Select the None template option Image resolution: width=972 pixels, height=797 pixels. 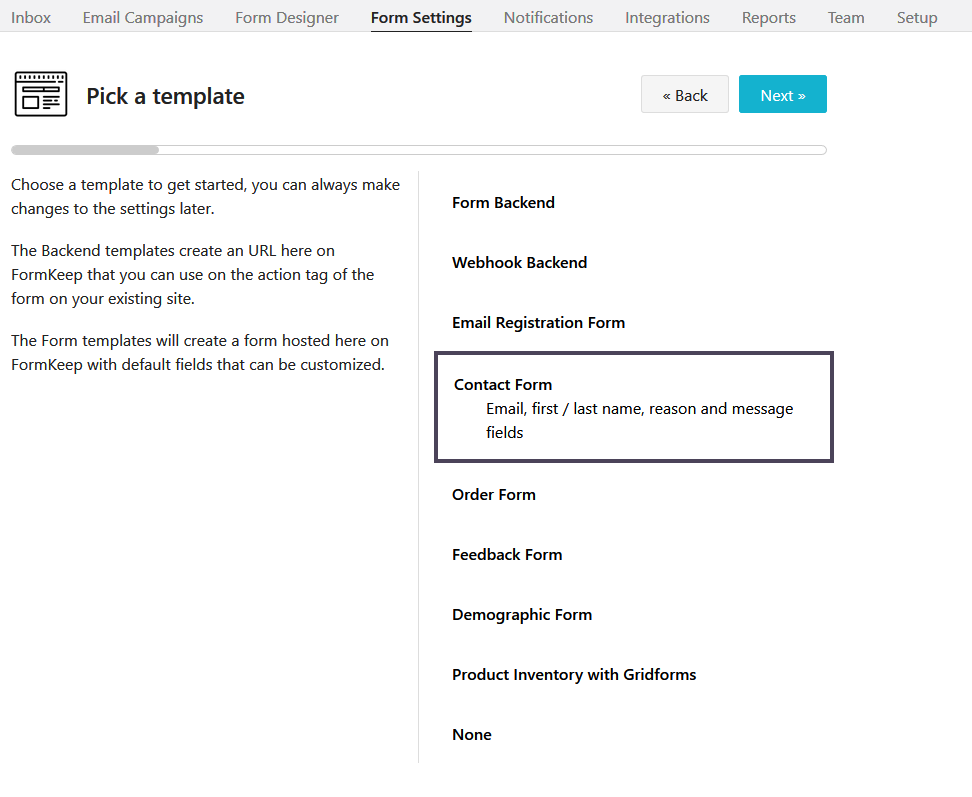pyautogui.click(x=471, y=735)
